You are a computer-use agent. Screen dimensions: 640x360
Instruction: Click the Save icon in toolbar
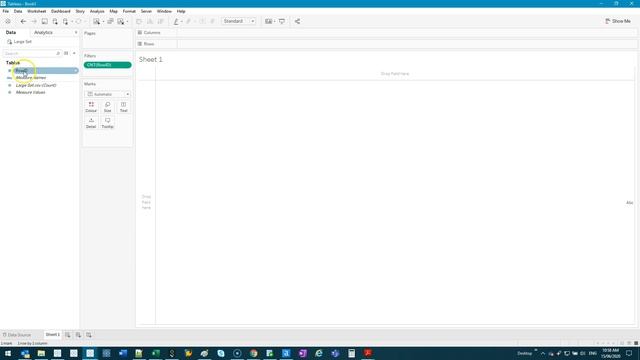(44, 21)
